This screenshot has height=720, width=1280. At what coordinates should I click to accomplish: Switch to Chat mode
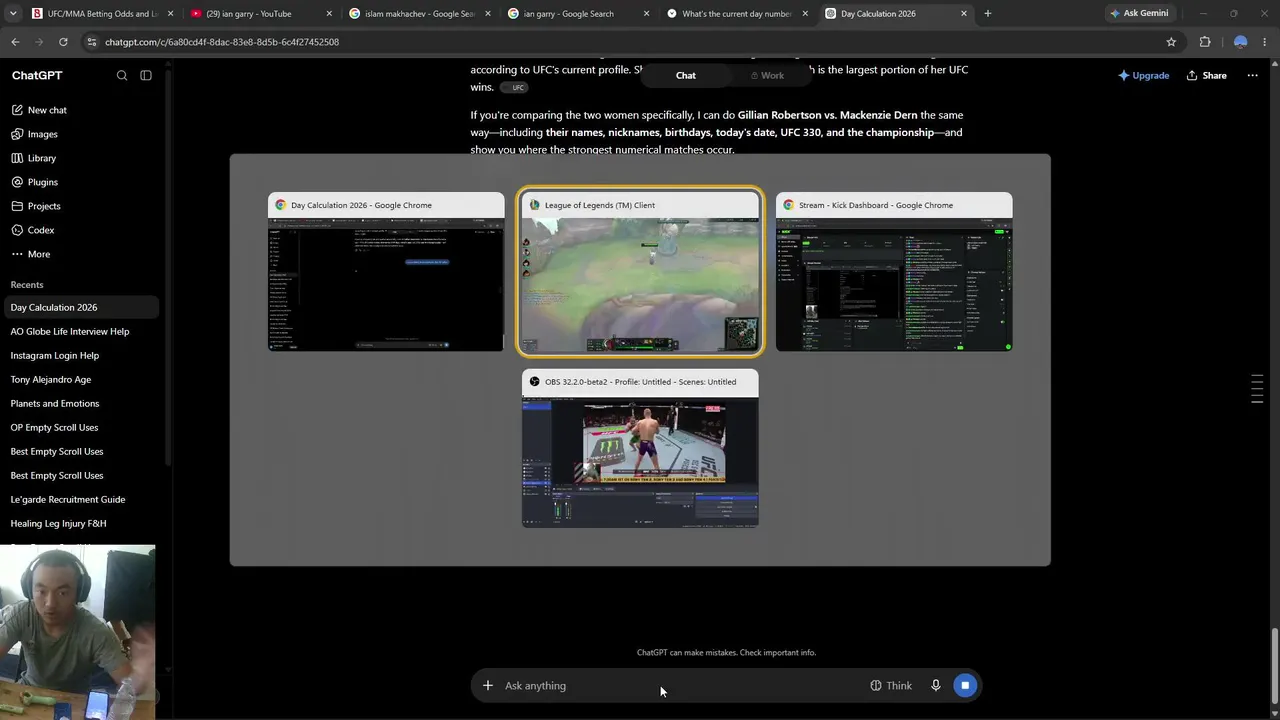click(685, 75)
